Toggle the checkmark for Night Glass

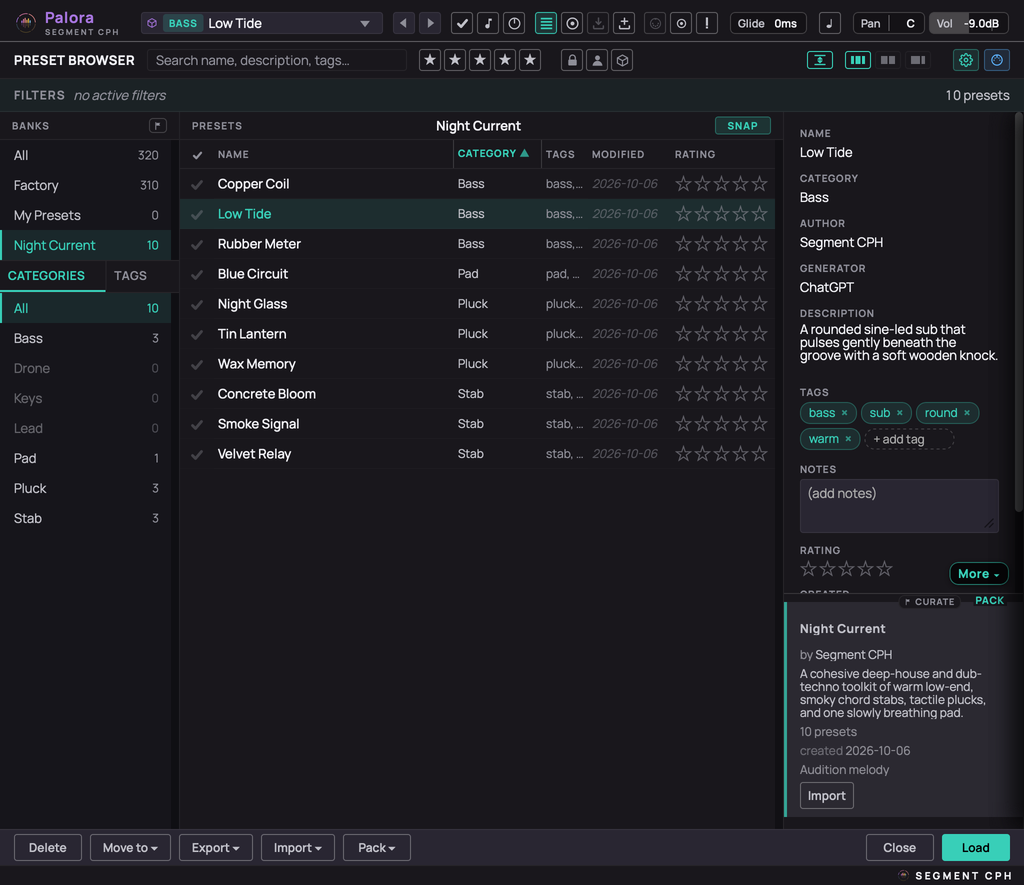(x=197, y=305)
